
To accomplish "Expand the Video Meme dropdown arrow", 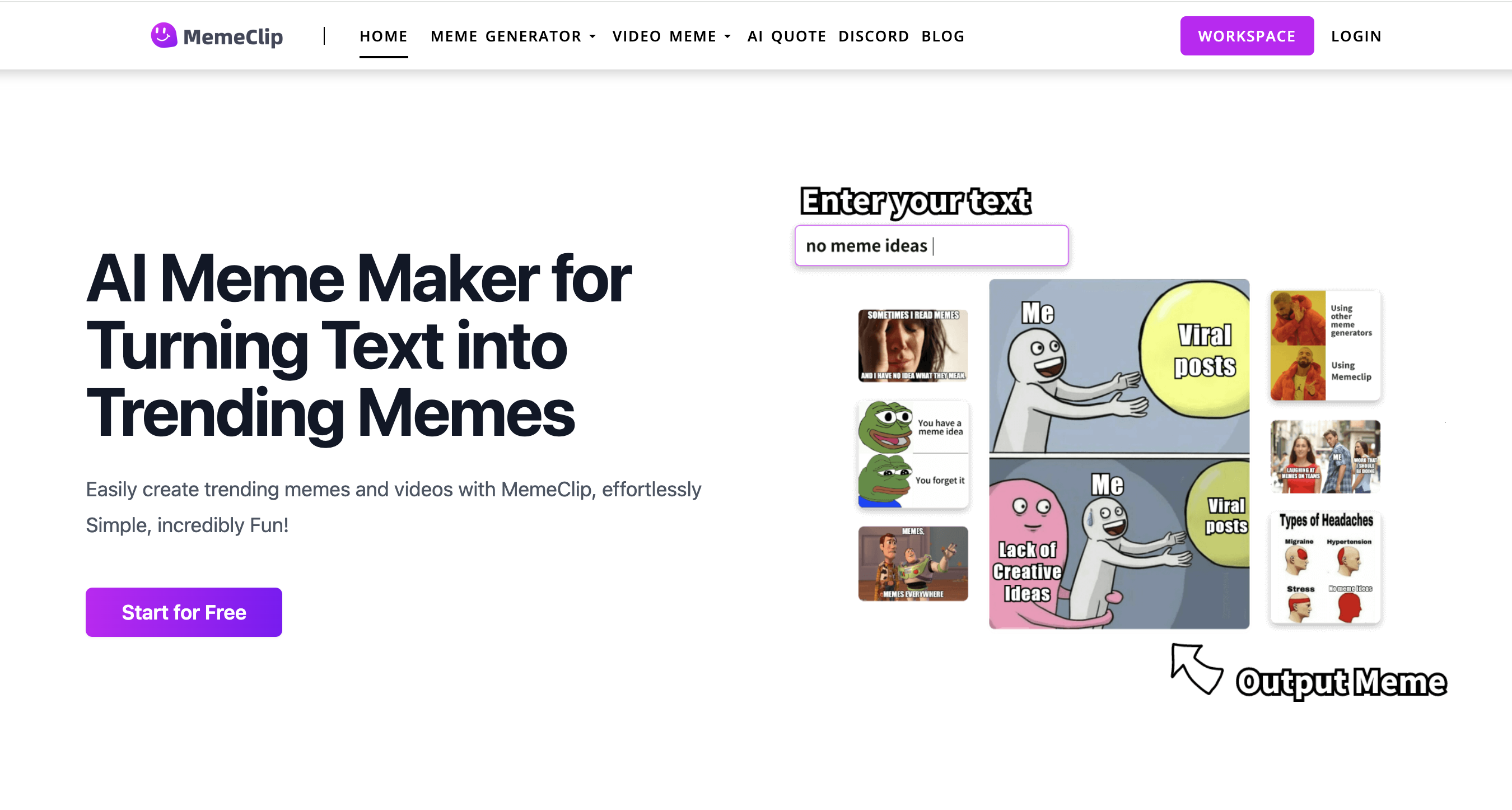I will point(727,36).
